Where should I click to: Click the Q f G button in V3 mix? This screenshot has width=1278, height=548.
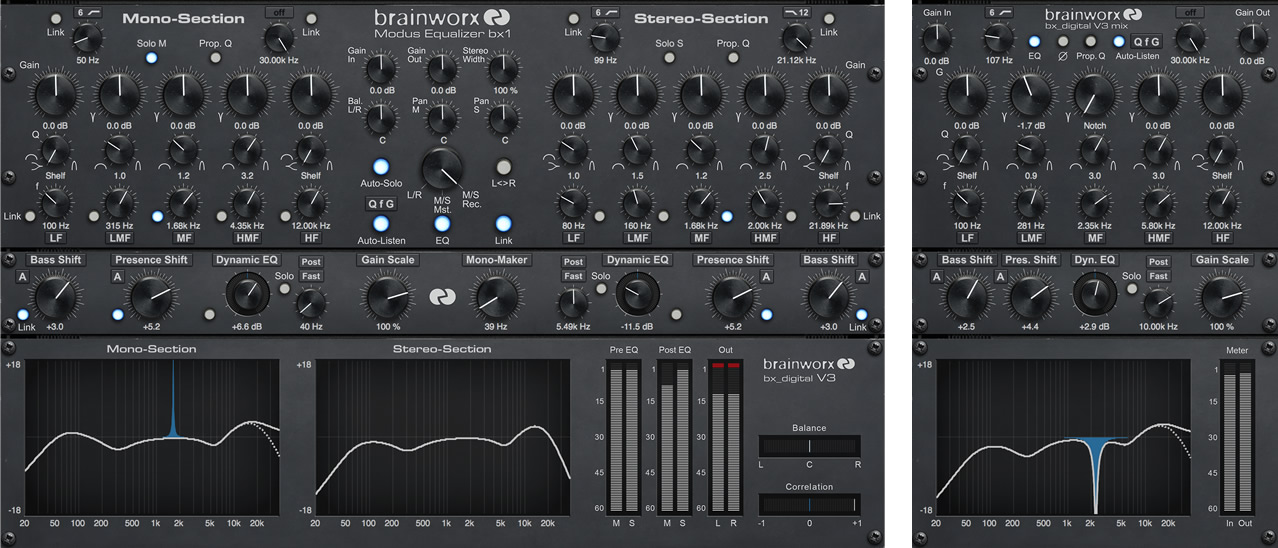pyautogui.click(x=1146, y=42)
